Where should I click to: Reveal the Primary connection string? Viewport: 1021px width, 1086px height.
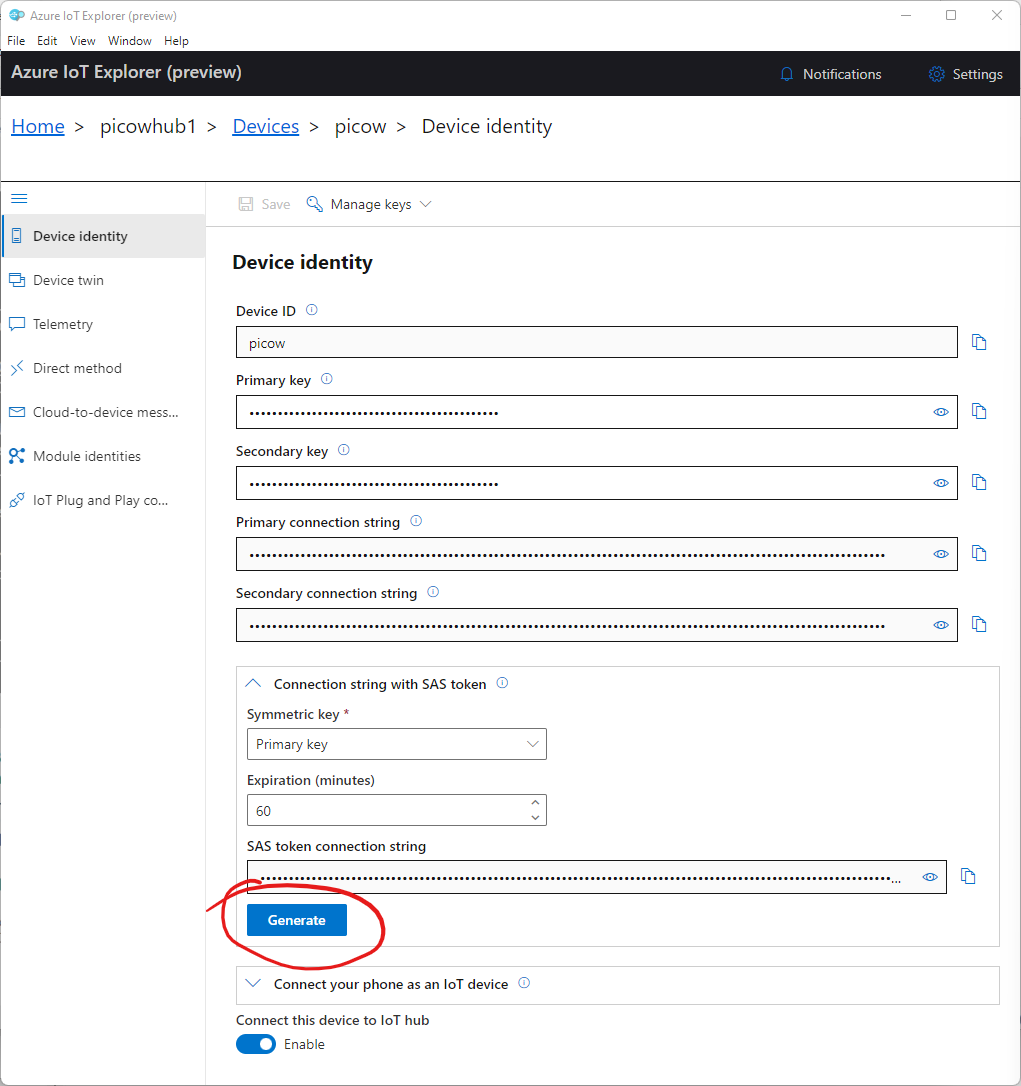941,554
